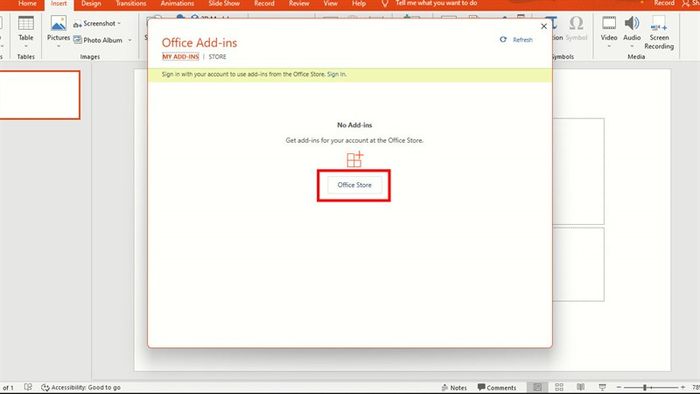Refresh the Office Add-ins list

516,40
